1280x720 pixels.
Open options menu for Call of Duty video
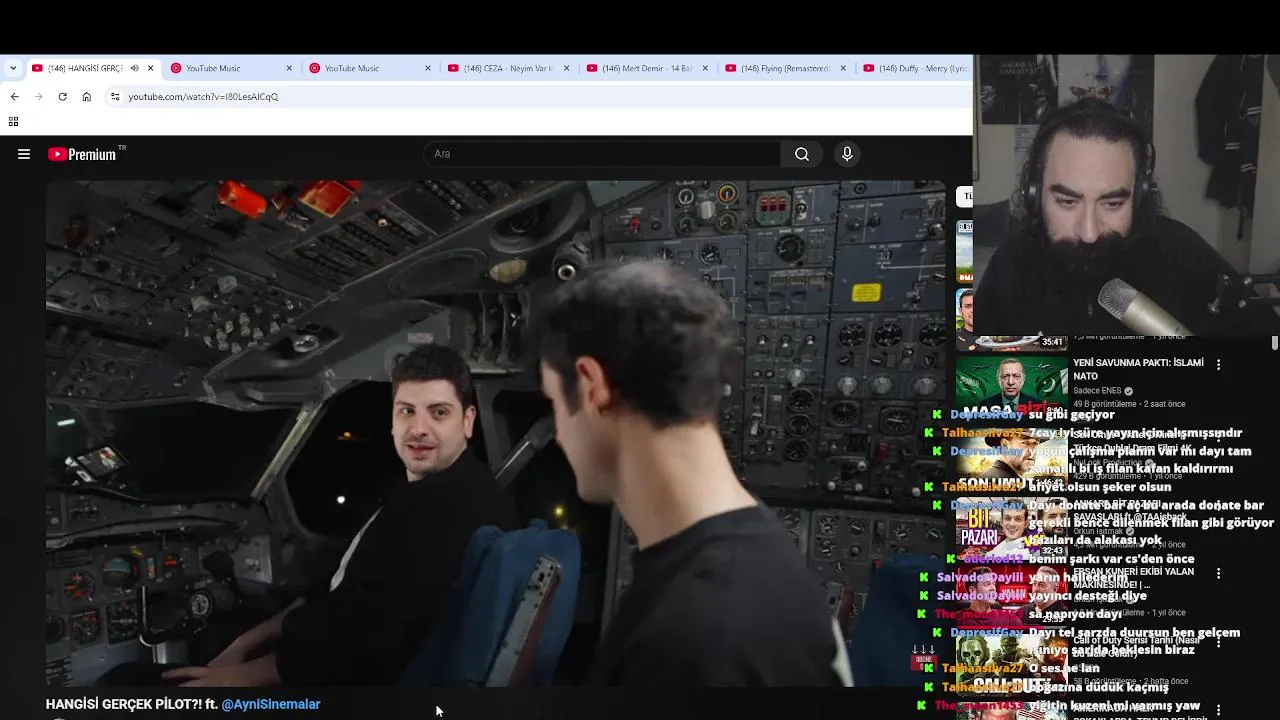click(1218, 642)
